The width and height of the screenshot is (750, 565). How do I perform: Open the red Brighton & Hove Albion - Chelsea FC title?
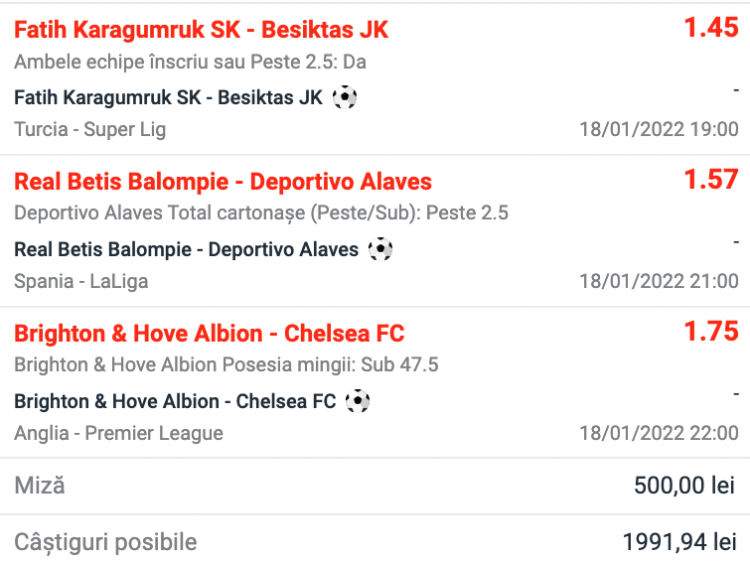coord(209,334)
